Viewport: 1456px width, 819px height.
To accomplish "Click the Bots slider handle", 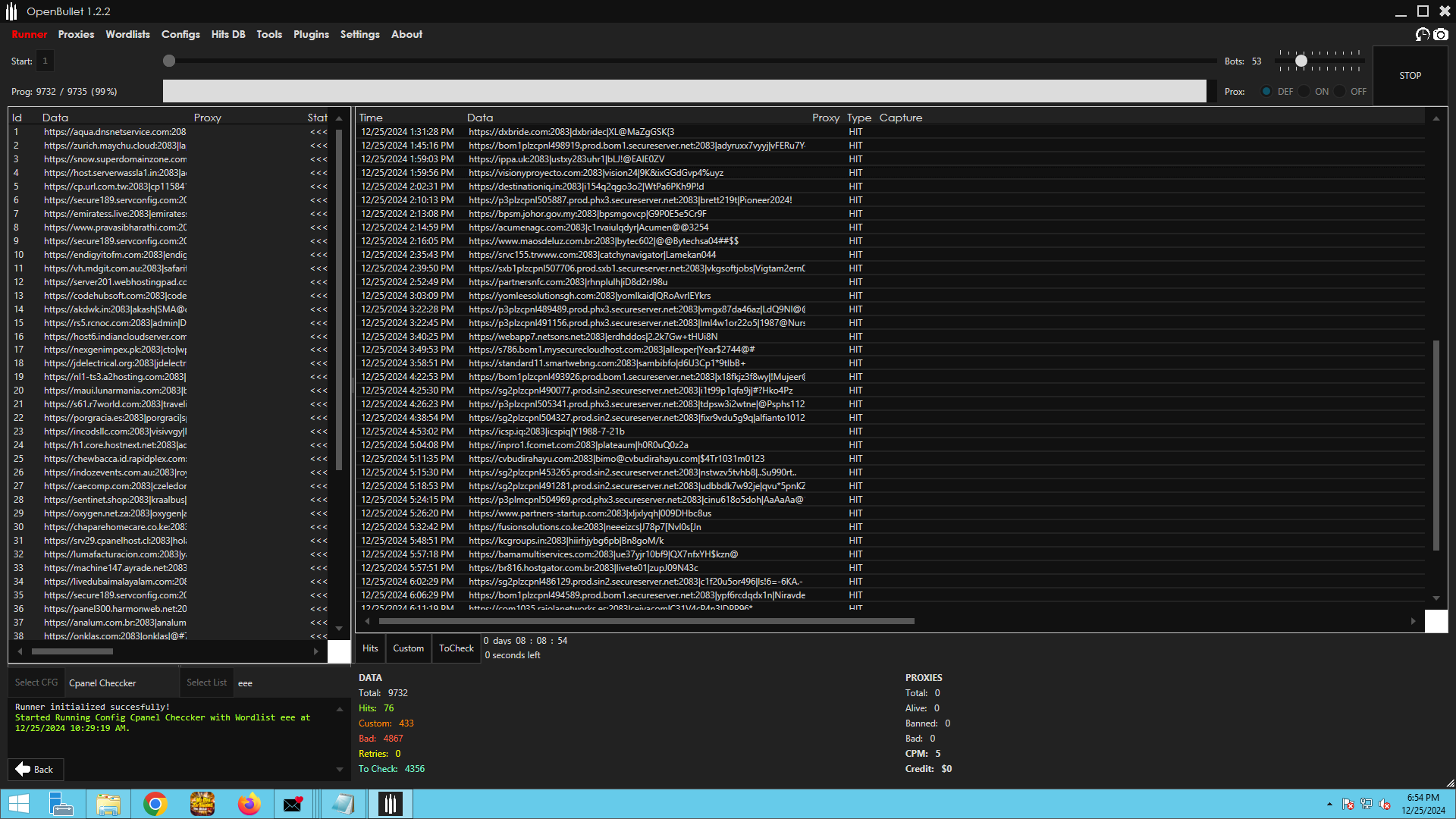I will 1301,61.
